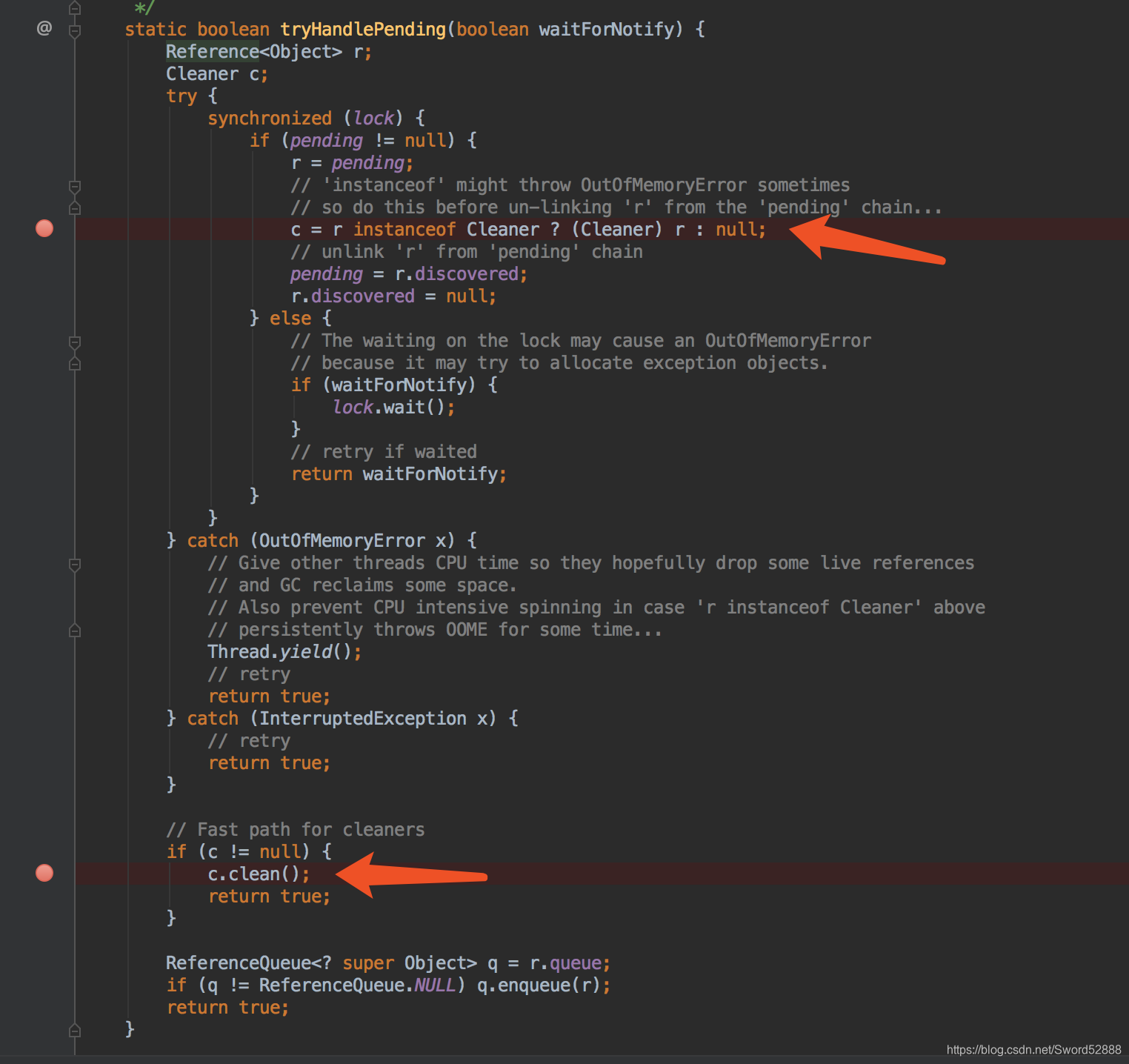Click fold end marker at 'persistently throws OOME' line
1129x1064 pixels.
pos(75,631)
